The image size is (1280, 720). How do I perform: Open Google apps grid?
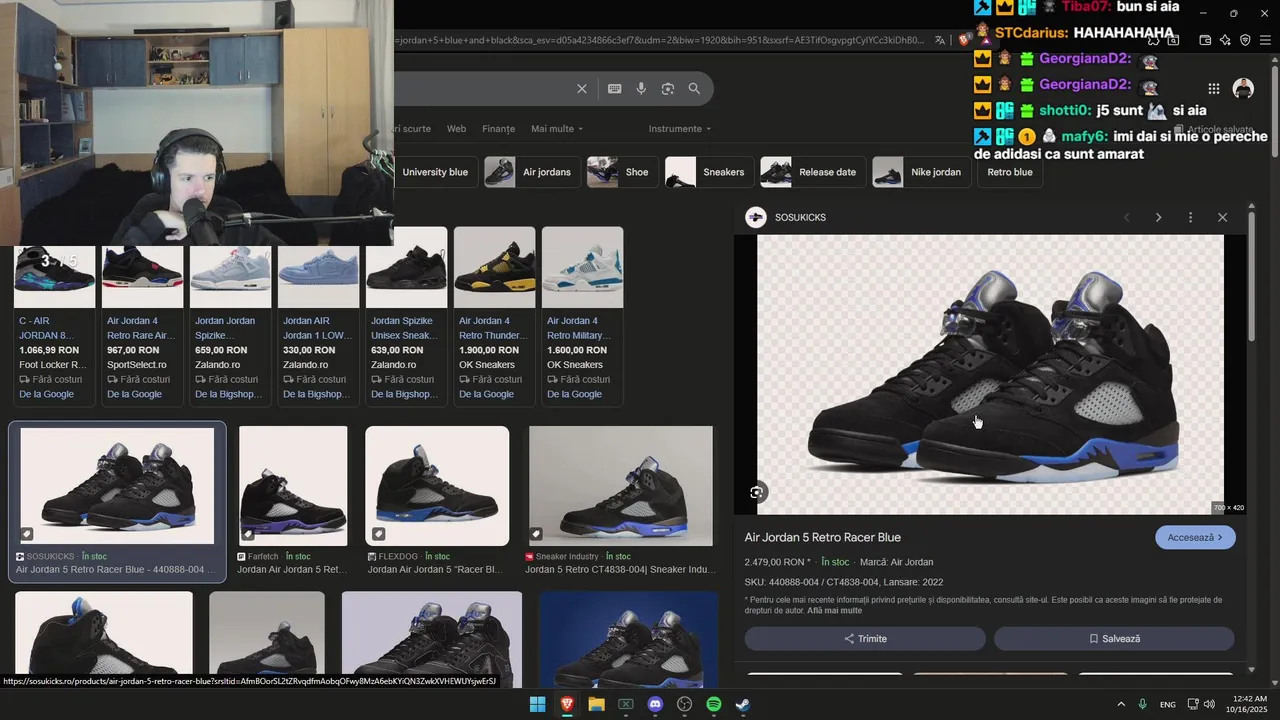tap(1213, 89)
